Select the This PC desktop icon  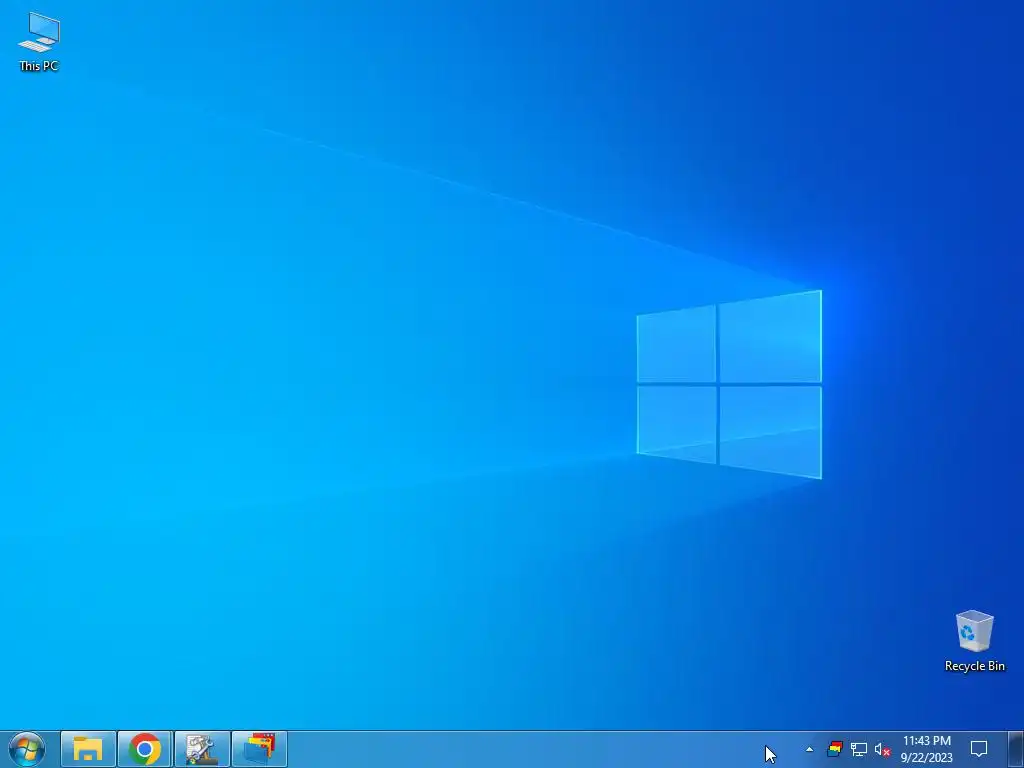(x=39, y=40)
